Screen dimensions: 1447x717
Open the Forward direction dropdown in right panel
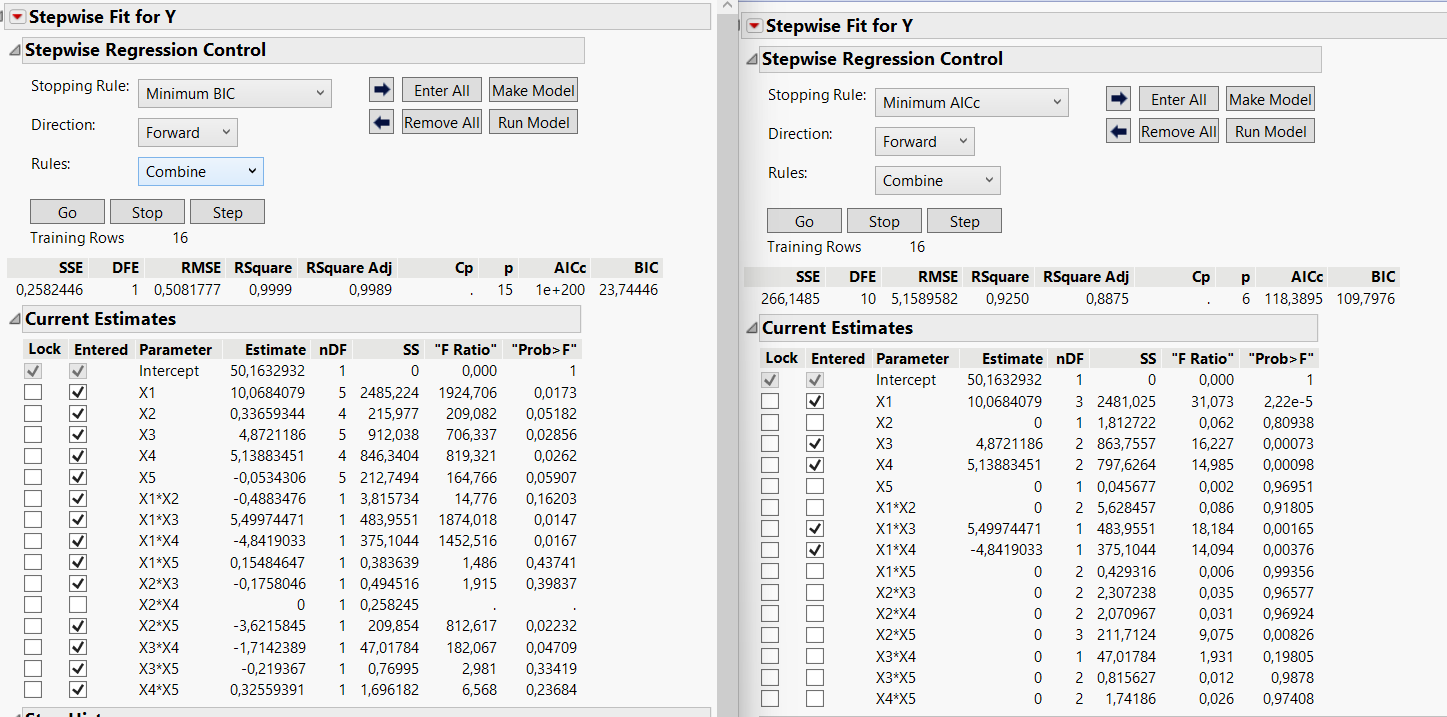923,142
